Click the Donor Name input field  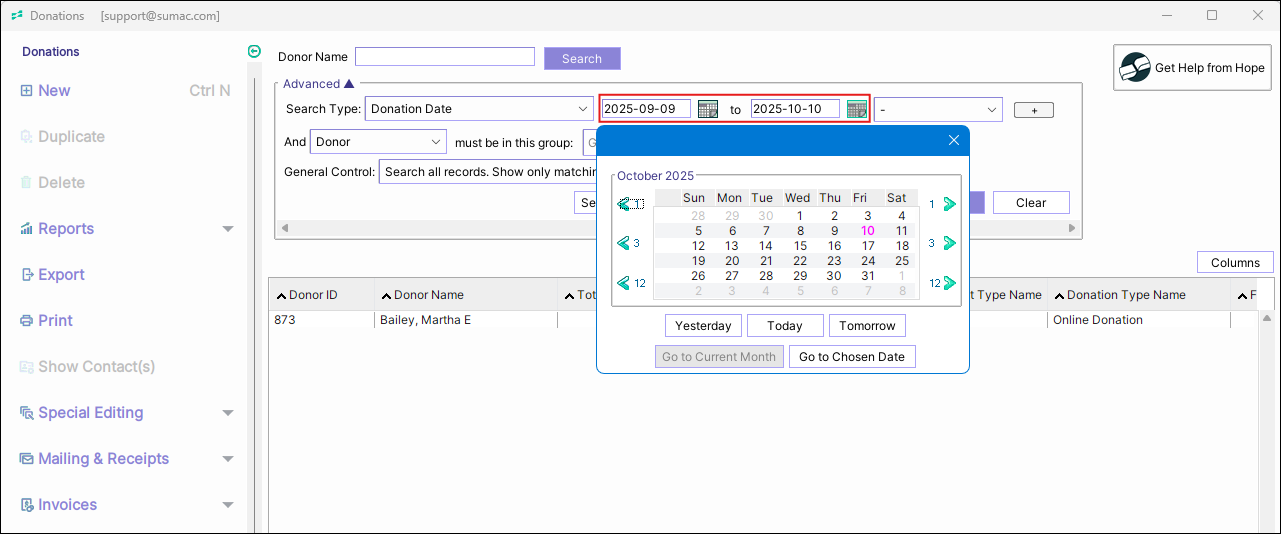point(445,57)
